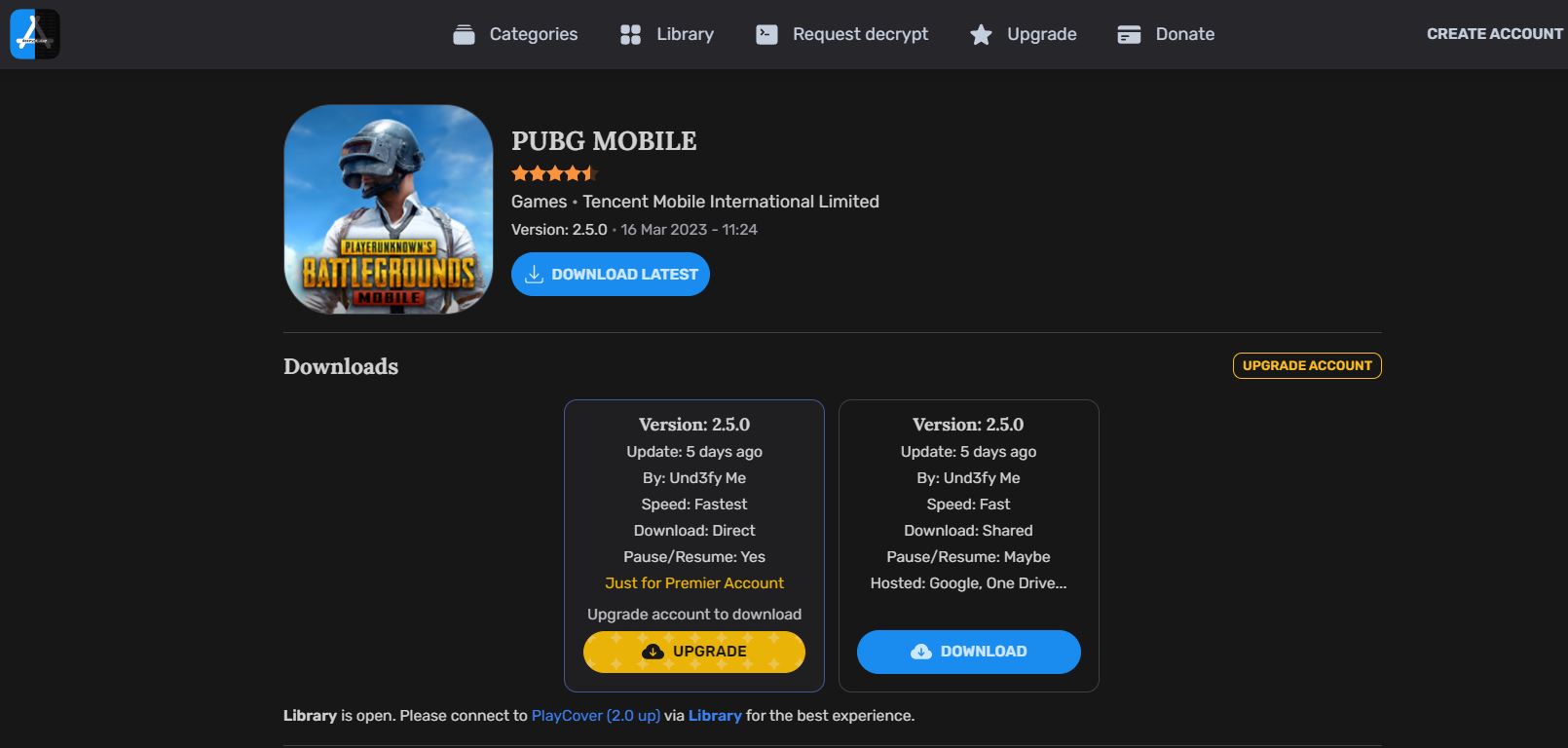Viewport: 1568px width, 748px height.
Task: Click the PUBG Mobile app thumbnail
Action: click(x=389, y=209)
